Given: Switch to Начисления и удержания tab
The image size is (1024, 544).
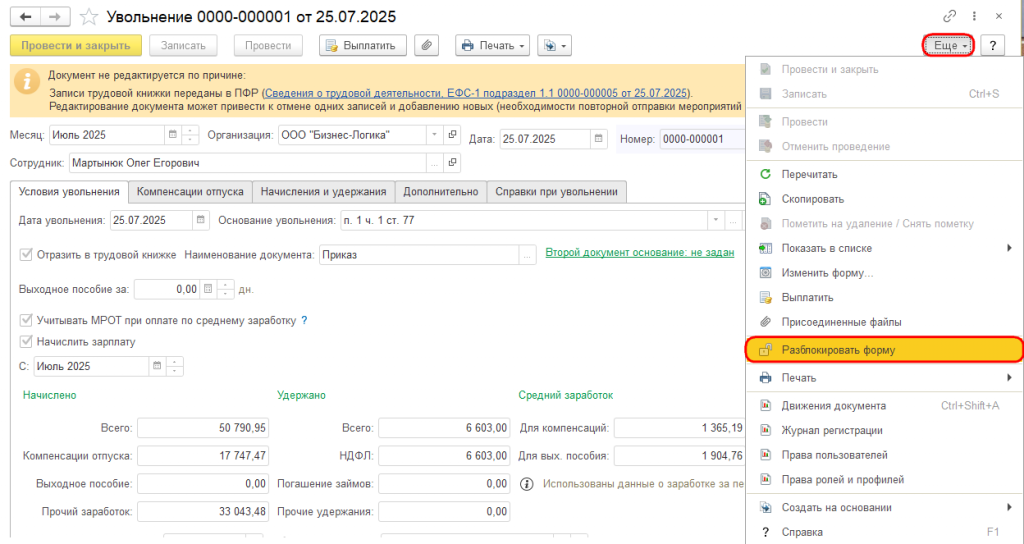Looking at the screenshot, I should [323, 192].
